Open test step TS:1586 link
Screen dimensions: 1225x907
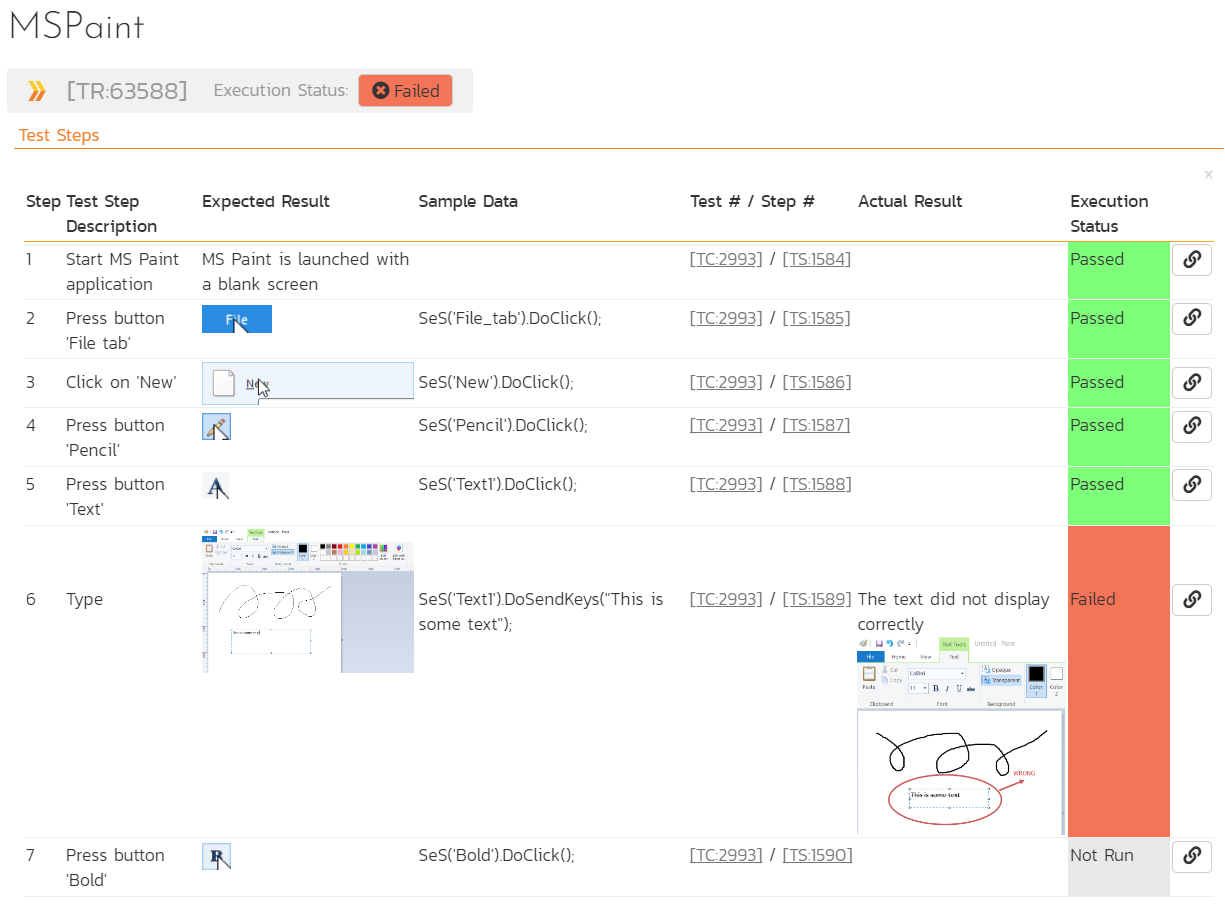coord(817,383)
